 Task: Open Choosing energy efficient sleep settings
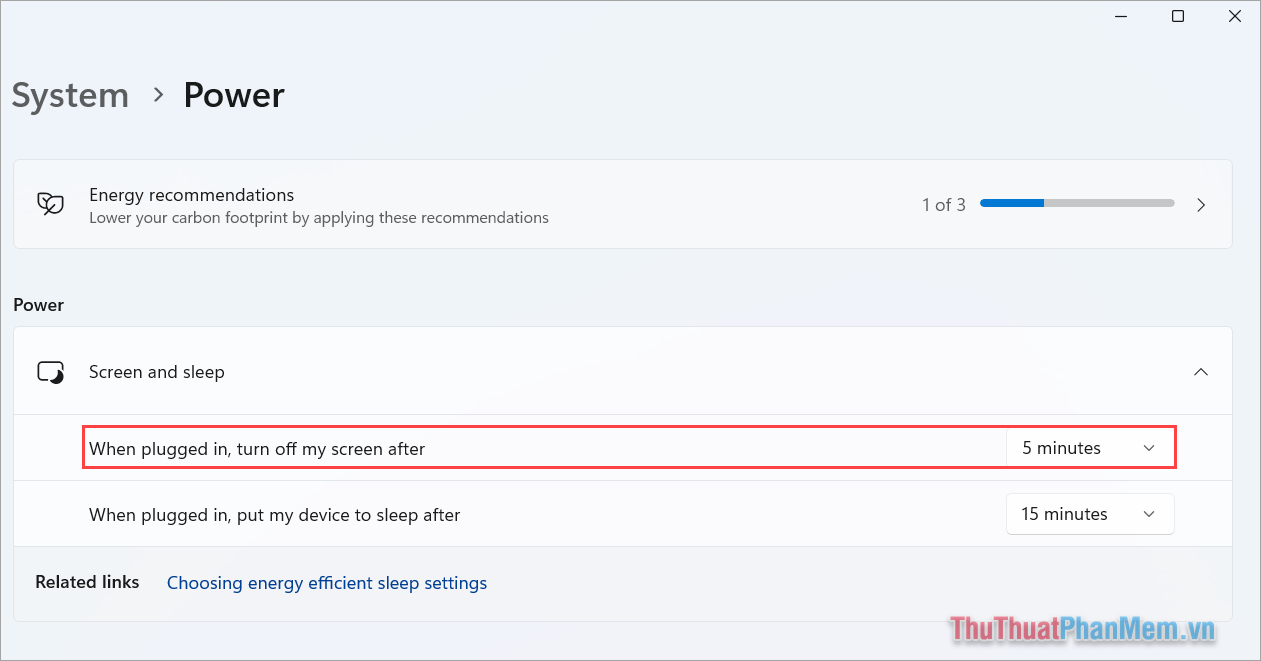pos(326,583)
